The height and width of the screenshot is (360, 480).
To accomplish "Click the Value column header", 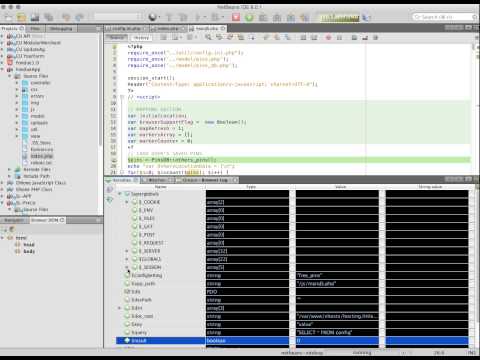I will pos(340,187).
